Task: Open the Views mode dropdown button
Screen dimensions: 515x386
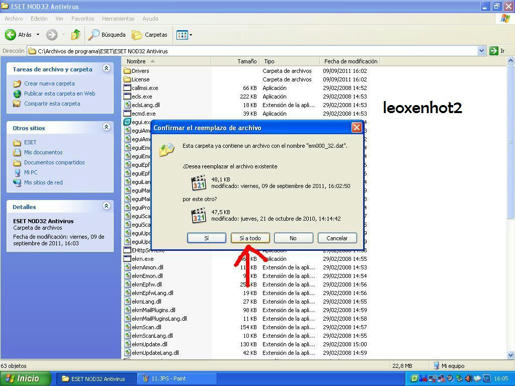Action: point(184,35)
